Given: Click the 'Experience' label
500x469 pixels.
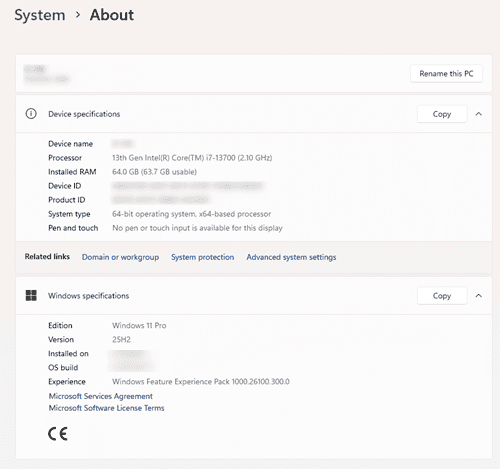Looking at the screenshot, I should (67, 382).
